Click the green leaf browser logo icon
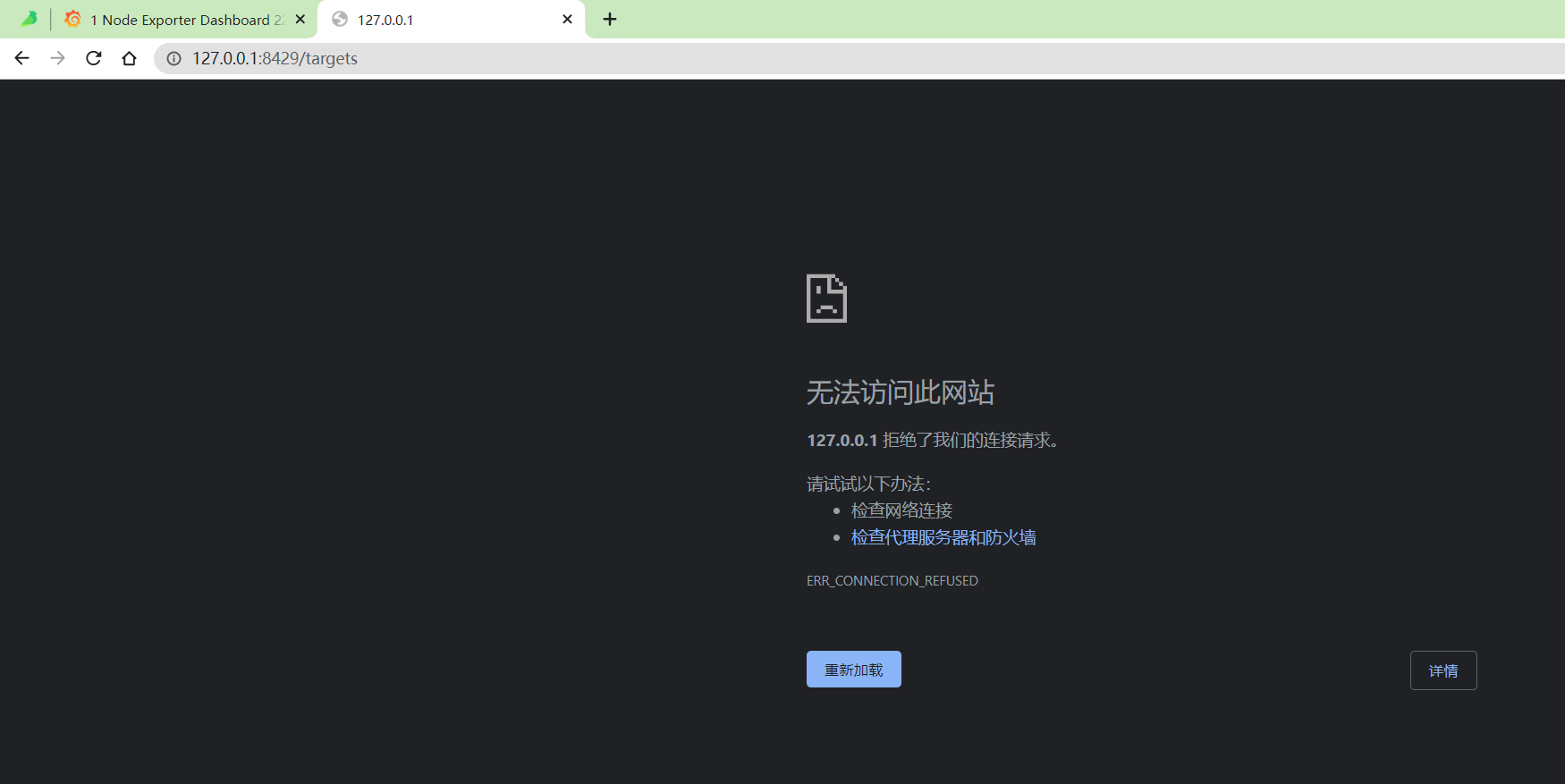This screenshot has height=784, width=1565. [30, 19]
